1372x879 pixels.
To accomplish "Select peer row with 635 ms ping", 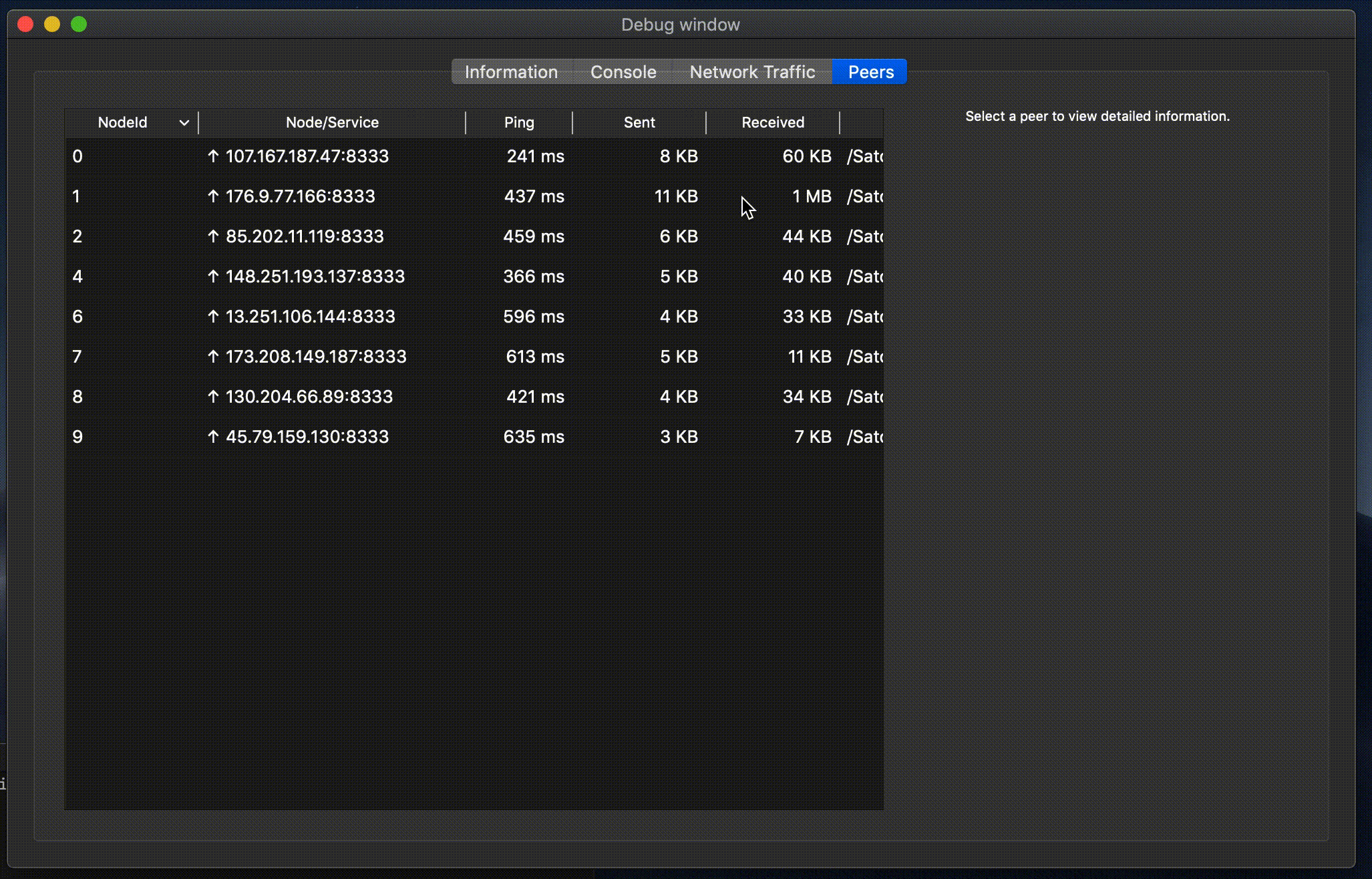I will [x=533, y=437].
